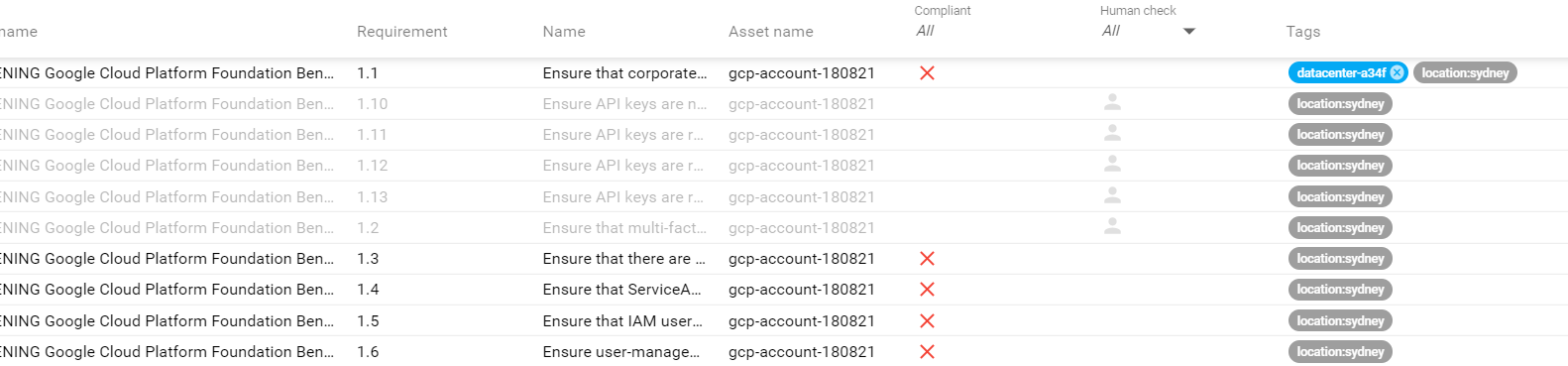Click 'Ensure that ServiceA...' name cell
The image size is (1568, 366).
[x=622, y=289]
